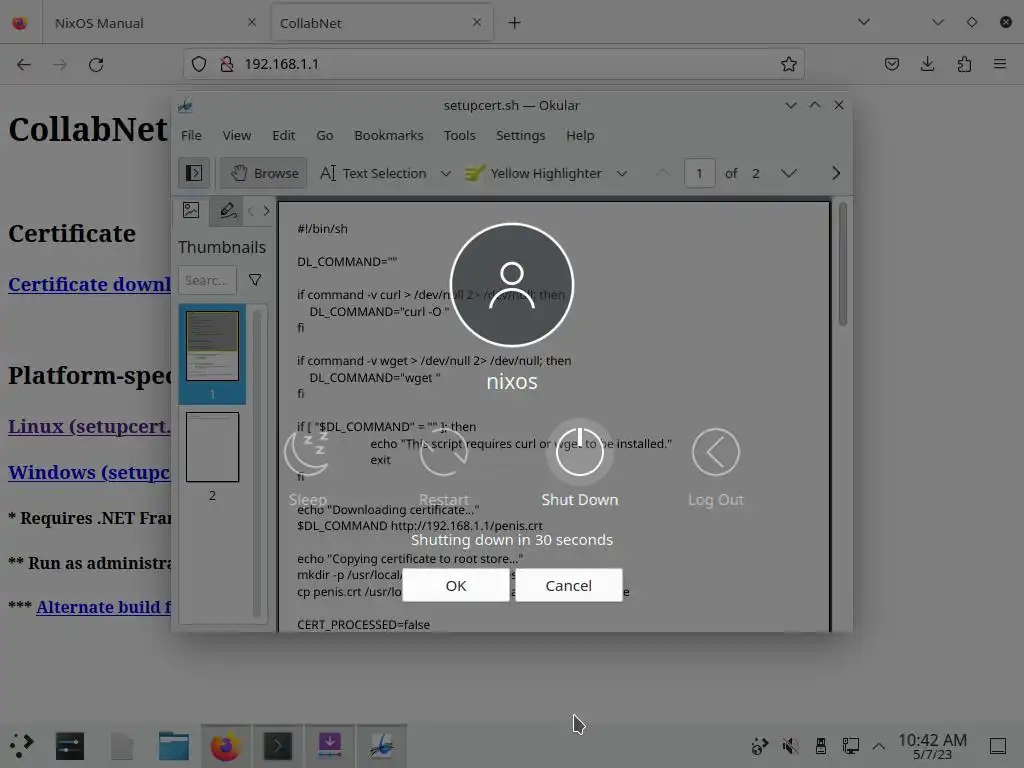Click the thumbnails search field
Image resolution: width=1024 pixels, height=768 pixels.
click(207, 280)
